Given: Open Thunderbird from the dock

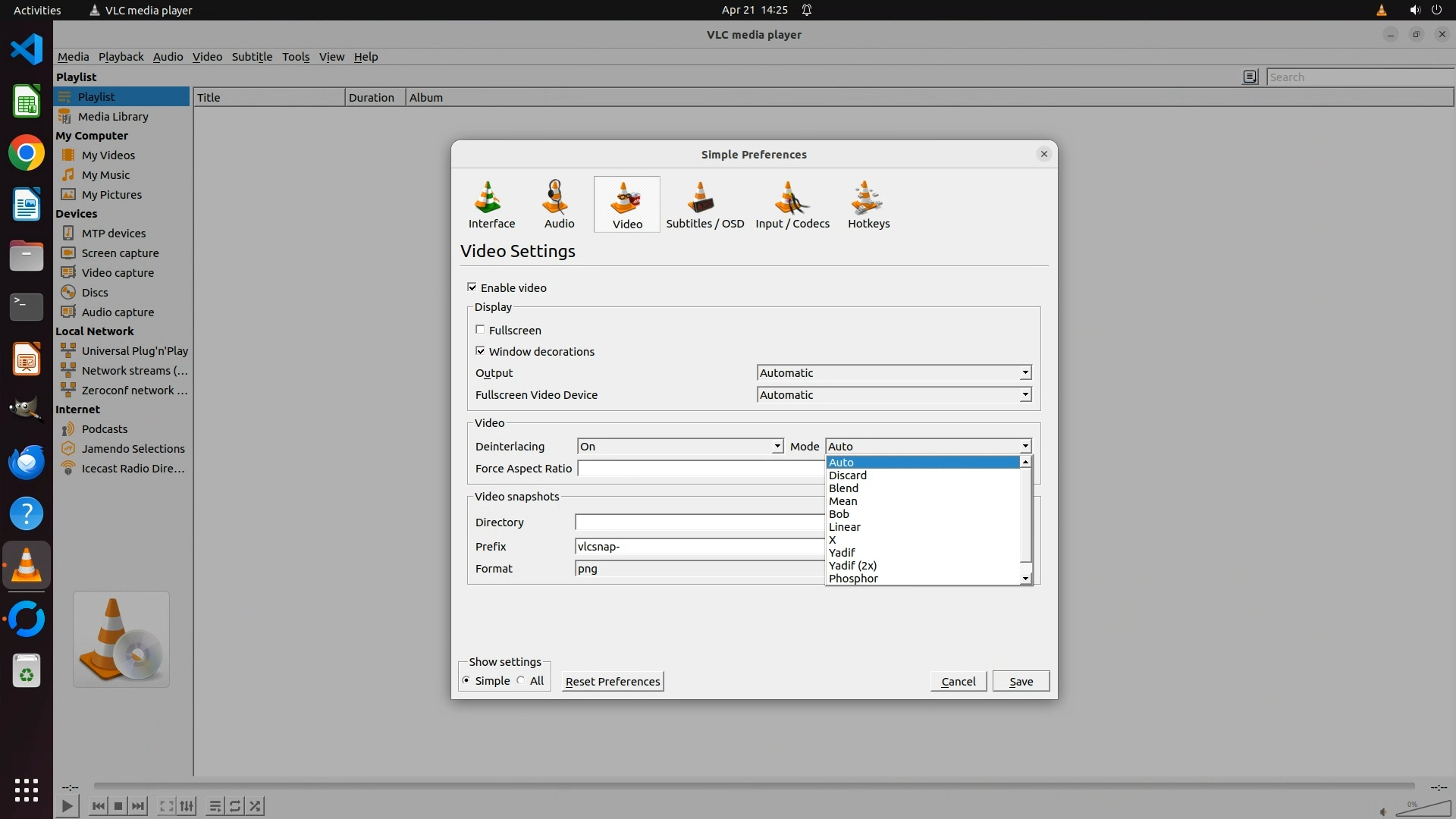Looking at the screenshot, I should point(27,462).
